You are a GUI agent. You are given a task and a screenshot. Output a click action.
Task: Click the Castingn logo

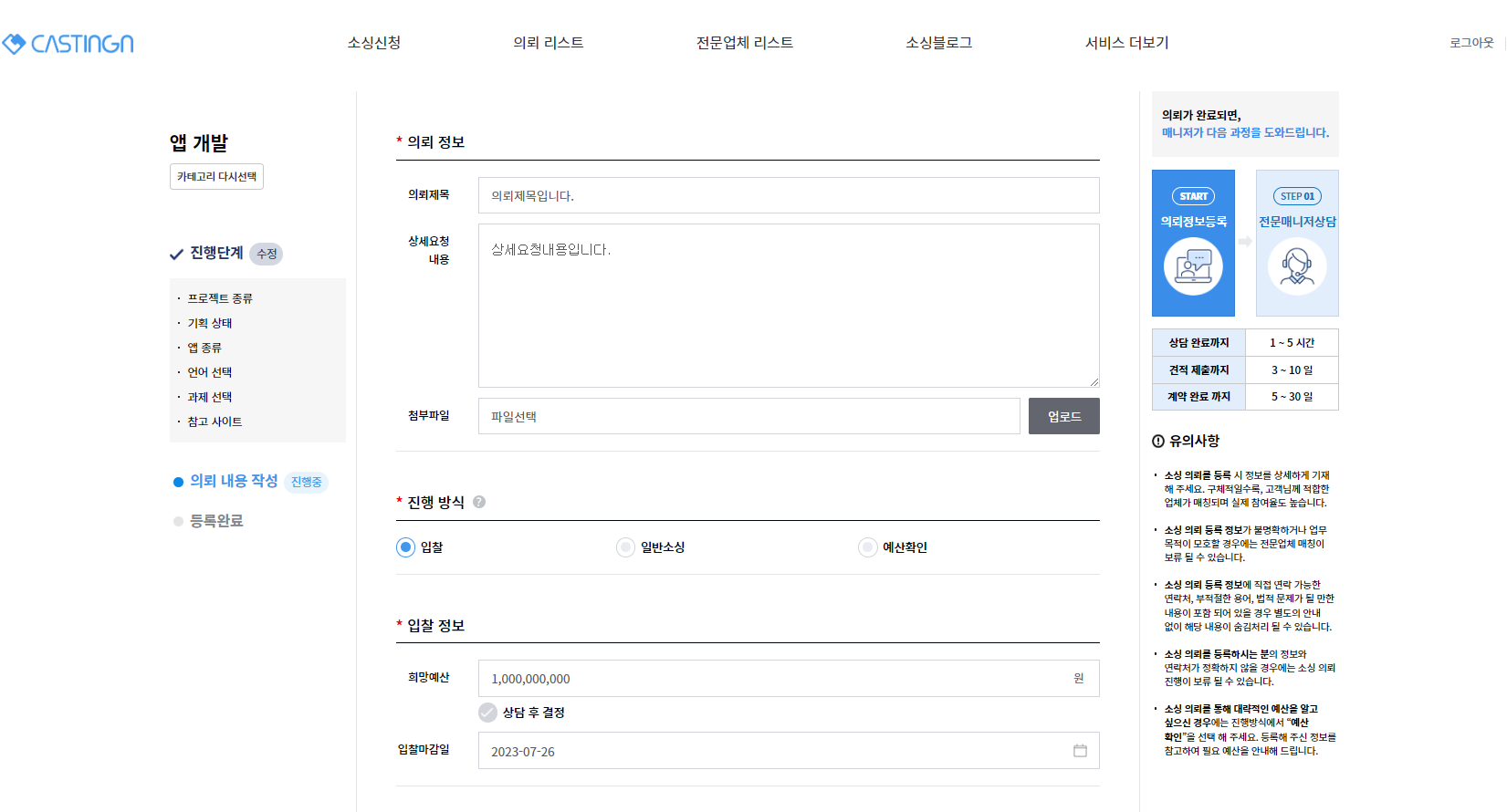point(68,43)
